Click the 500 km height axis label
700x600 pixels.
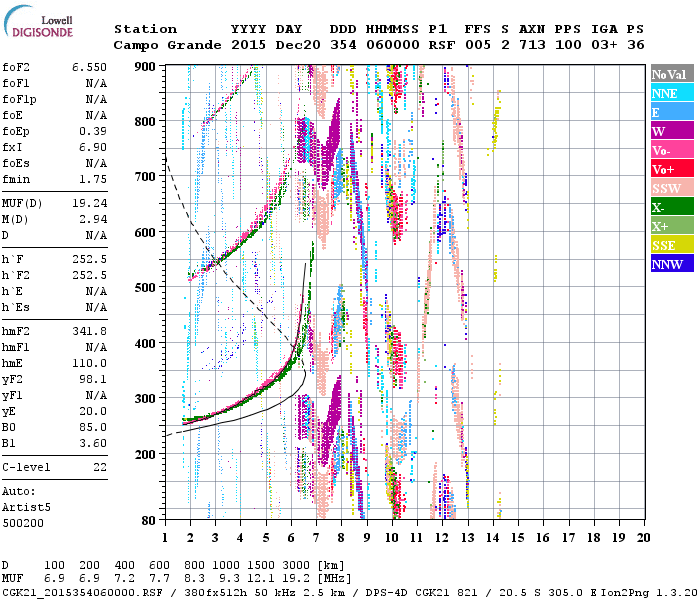145,288
